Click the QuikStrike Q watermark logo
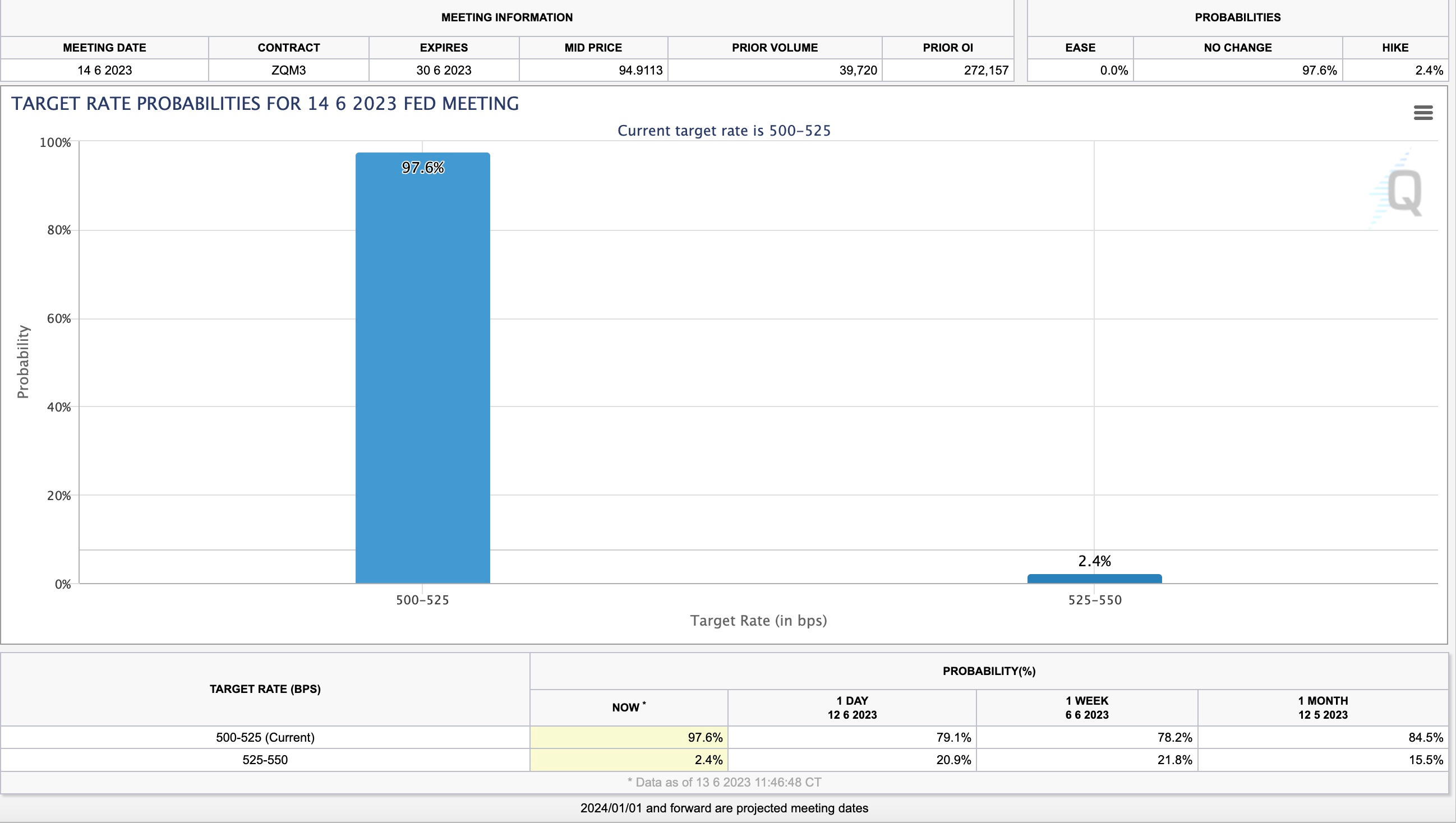The width and height of the screenshot is (1456, 823). point(1403,192)
